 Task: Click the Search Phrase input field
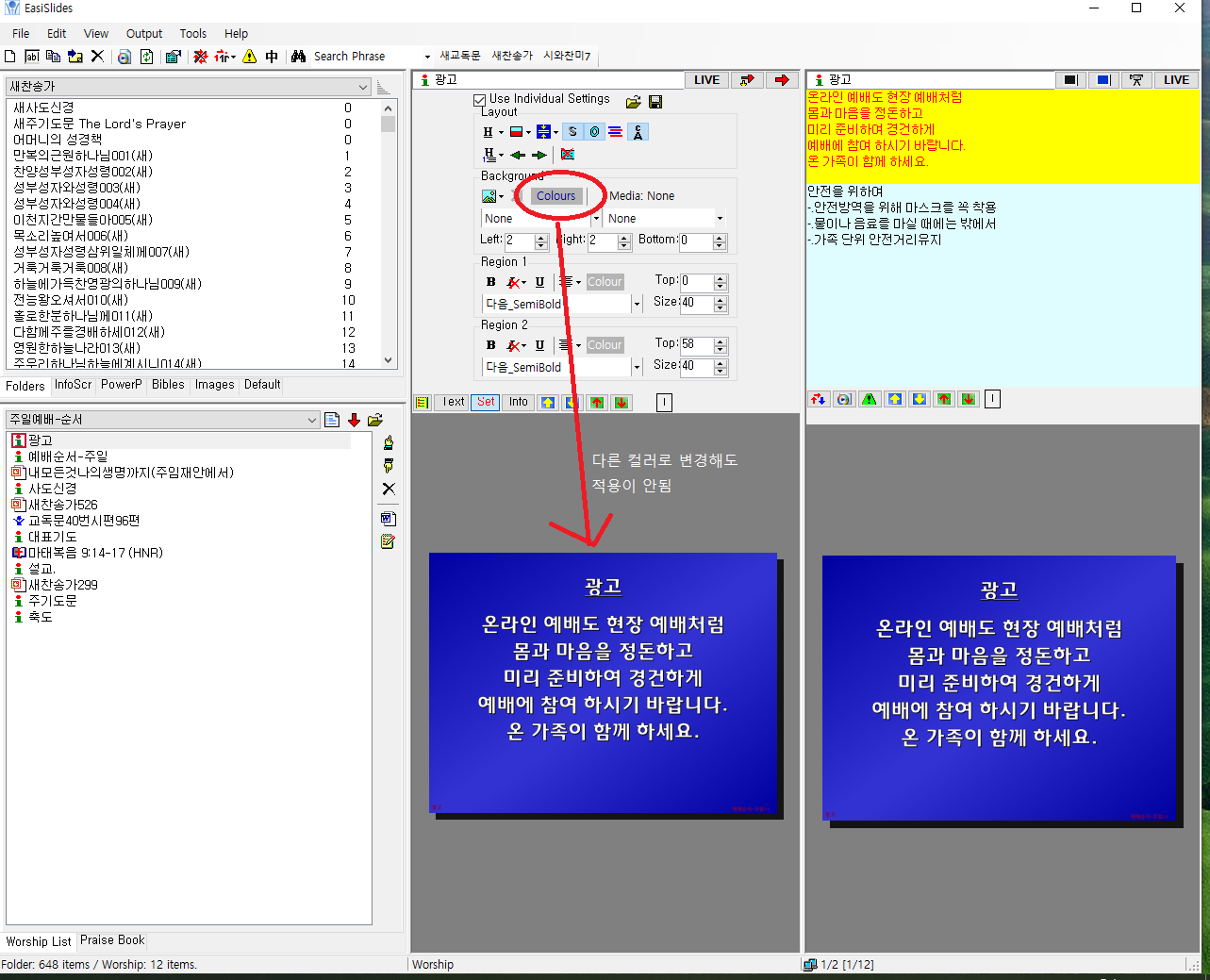point(366,57)
